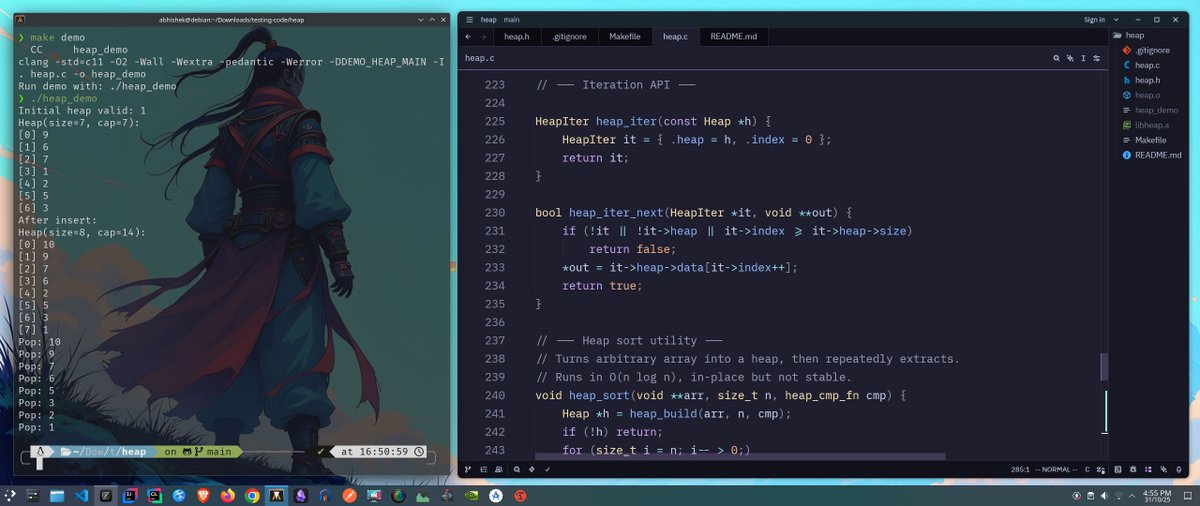This screenshot has width=1200, height=506.
Task: Click the text-cursor selection icon in editor toolbar
Action: tap(1084, 58)
